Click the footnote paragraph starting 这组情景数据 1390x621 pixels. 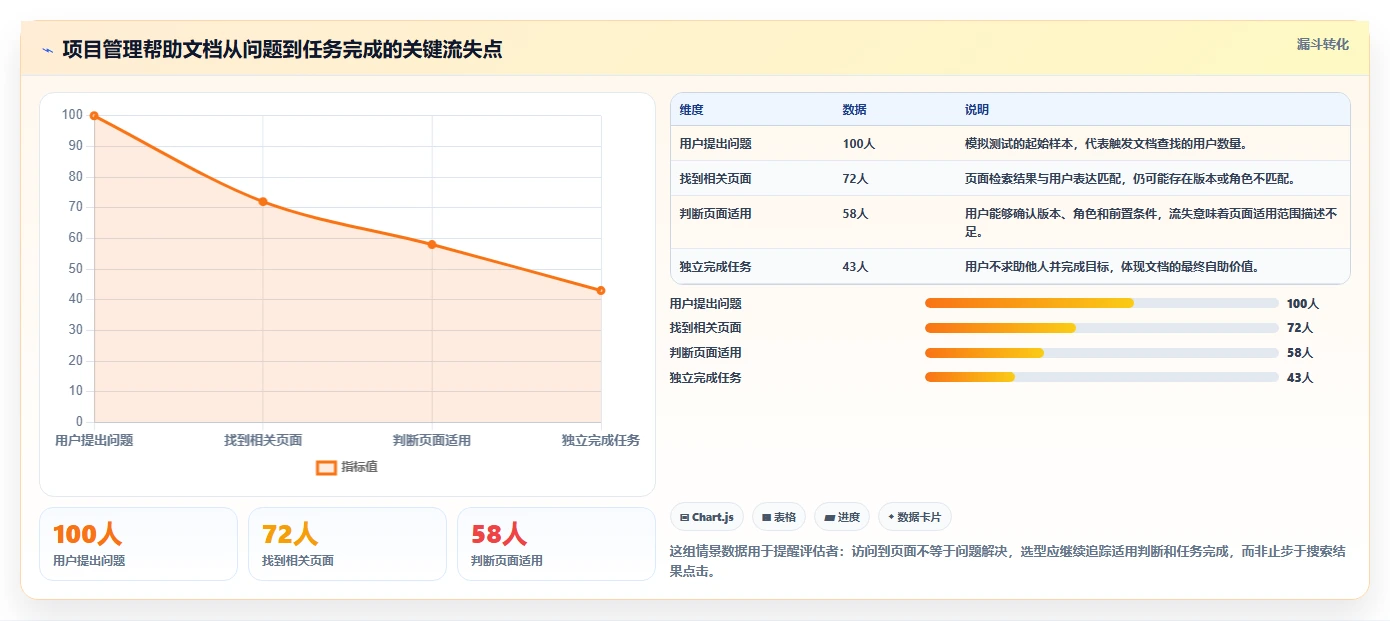(1009, 561)
